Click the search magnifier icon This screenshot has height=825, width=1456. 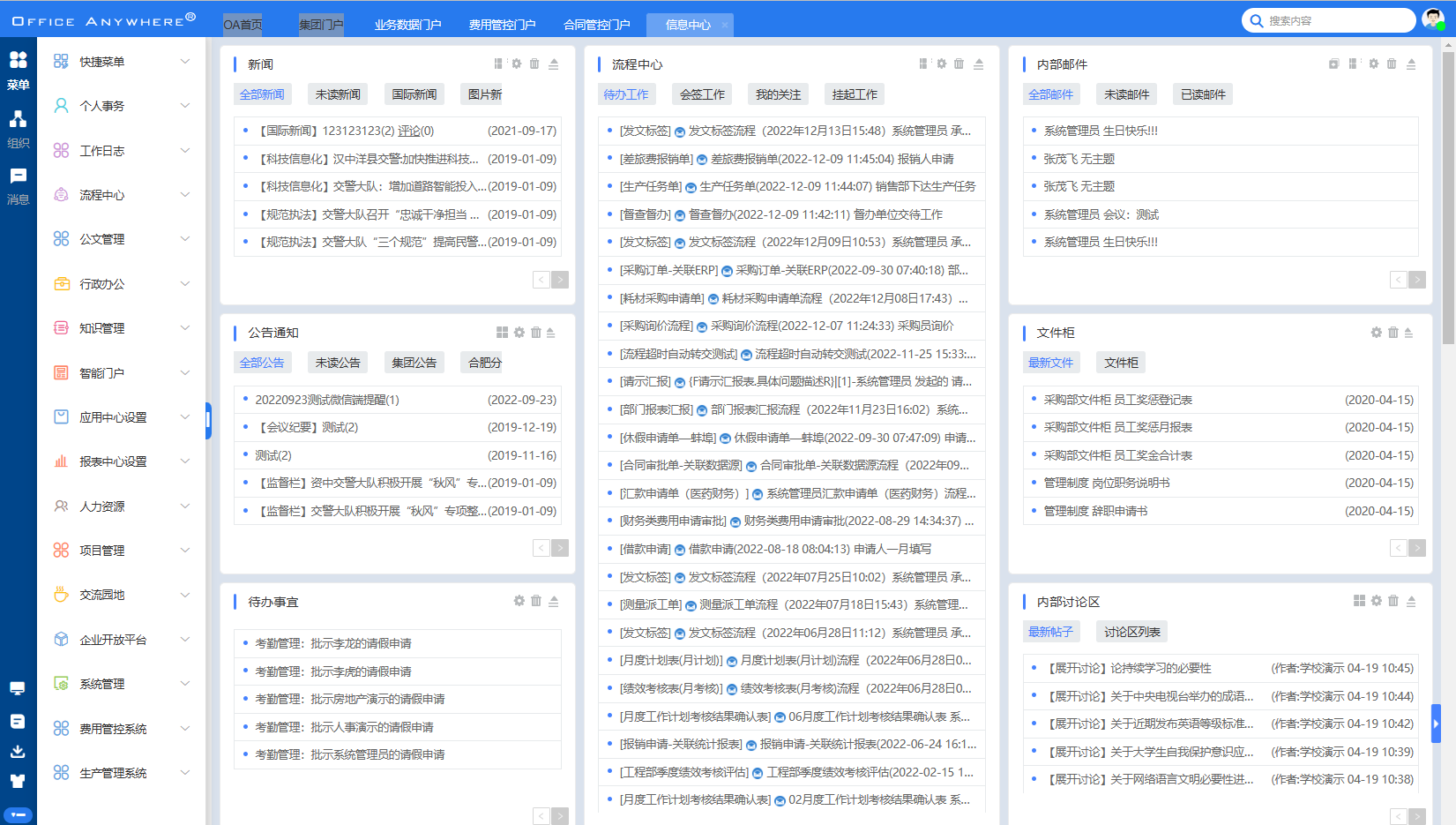pos(1257,20)
